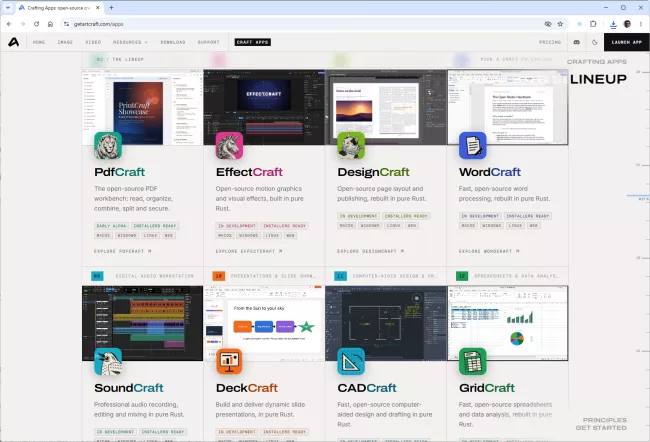Image resolution: width=650 pixels, height=442 pixels.
Task: Open the Discord icon in the navbar
Action: coord(577,42)
